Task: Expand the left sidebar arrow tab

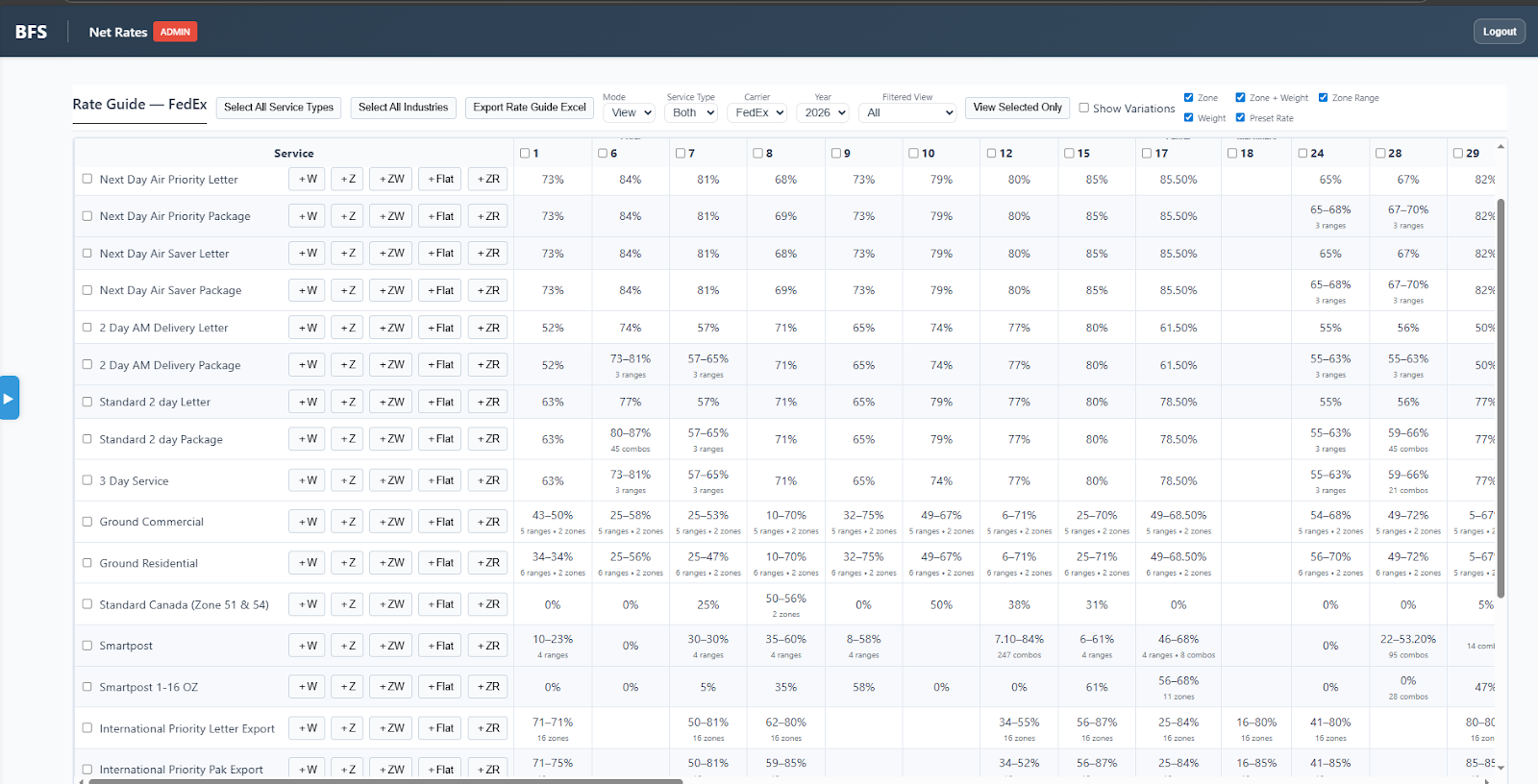Action: click(x=9, y=398)
